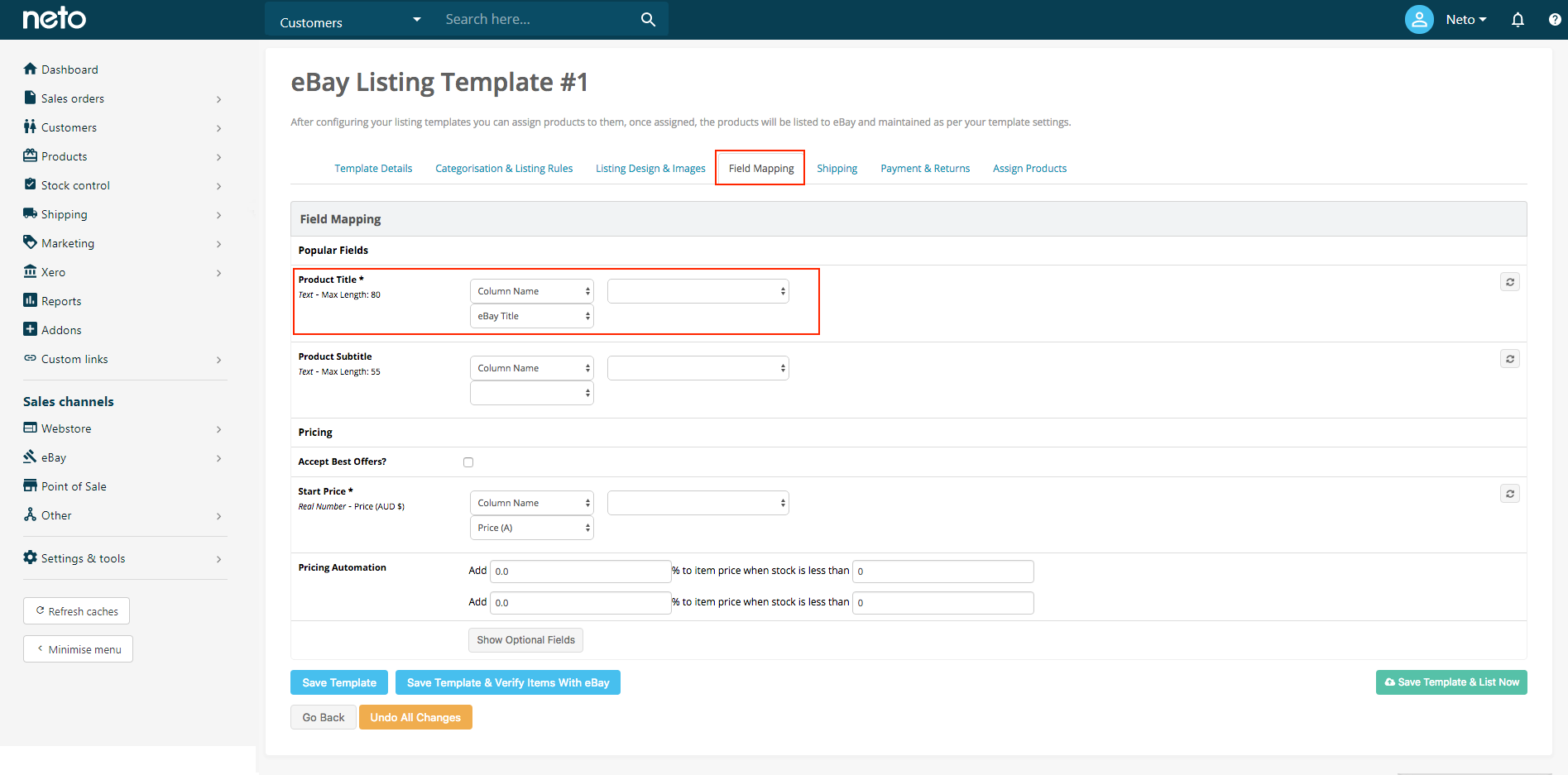Click the Save Template button
Image resolution: width=1568 pixels, height=775 pixels.
pos(339,682)
